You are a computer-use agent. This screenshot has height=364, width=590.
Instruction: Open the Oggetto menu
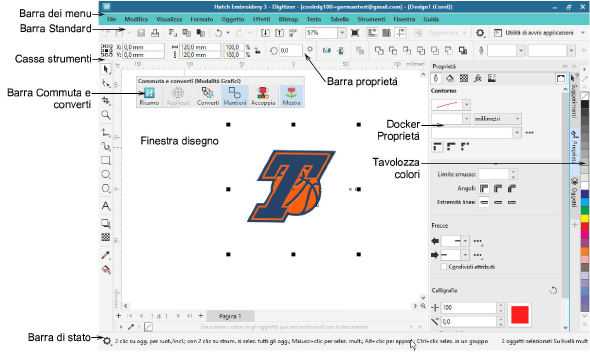click(233, 19)
